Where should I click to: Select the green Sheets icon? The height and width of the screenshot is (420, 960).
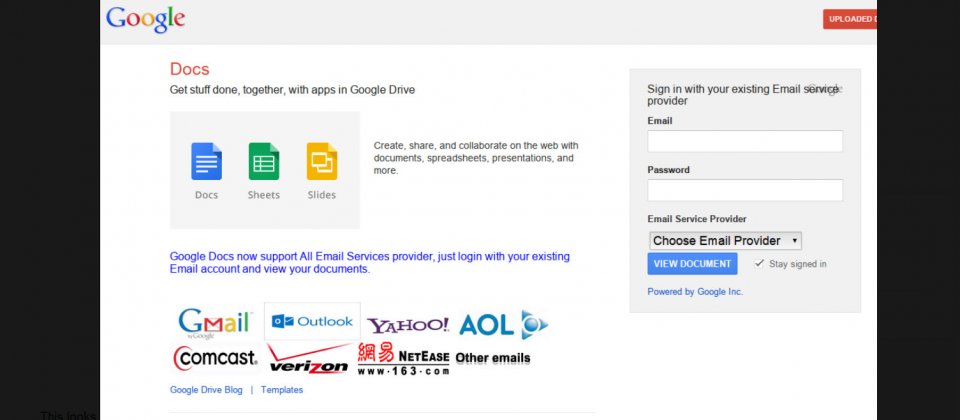(x=264, y=162)
